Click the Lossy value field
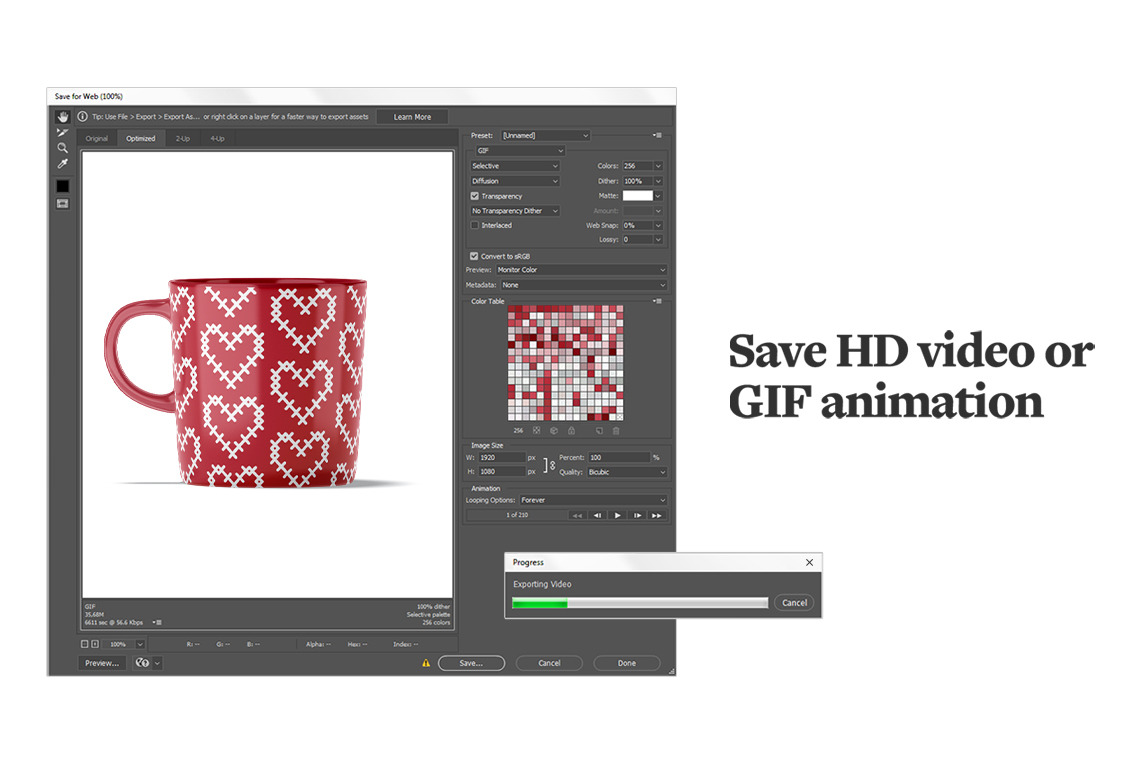The height and width of the screenshot is (759, 1138). 637,239
